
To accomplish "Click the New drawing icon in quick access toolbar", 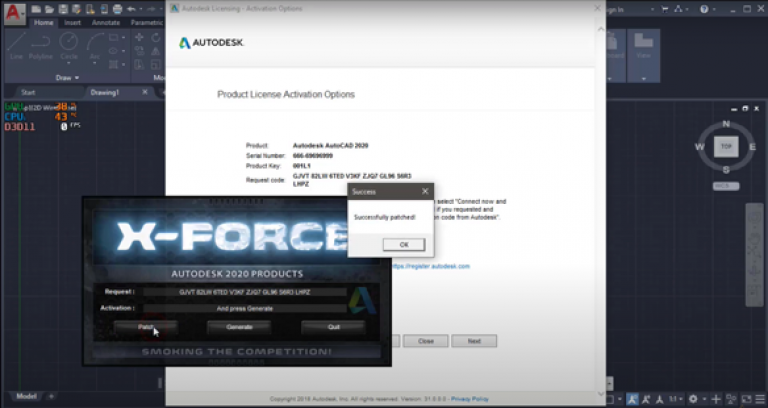I will [36, 9].
